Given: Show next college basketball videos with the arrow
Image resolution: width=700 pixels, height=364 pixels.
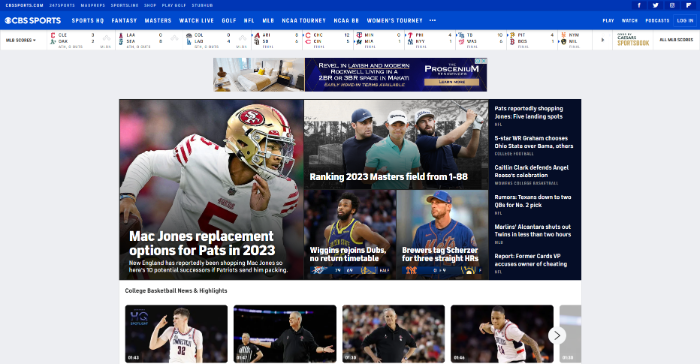Looking at the screenshot, I should point(557,335).
